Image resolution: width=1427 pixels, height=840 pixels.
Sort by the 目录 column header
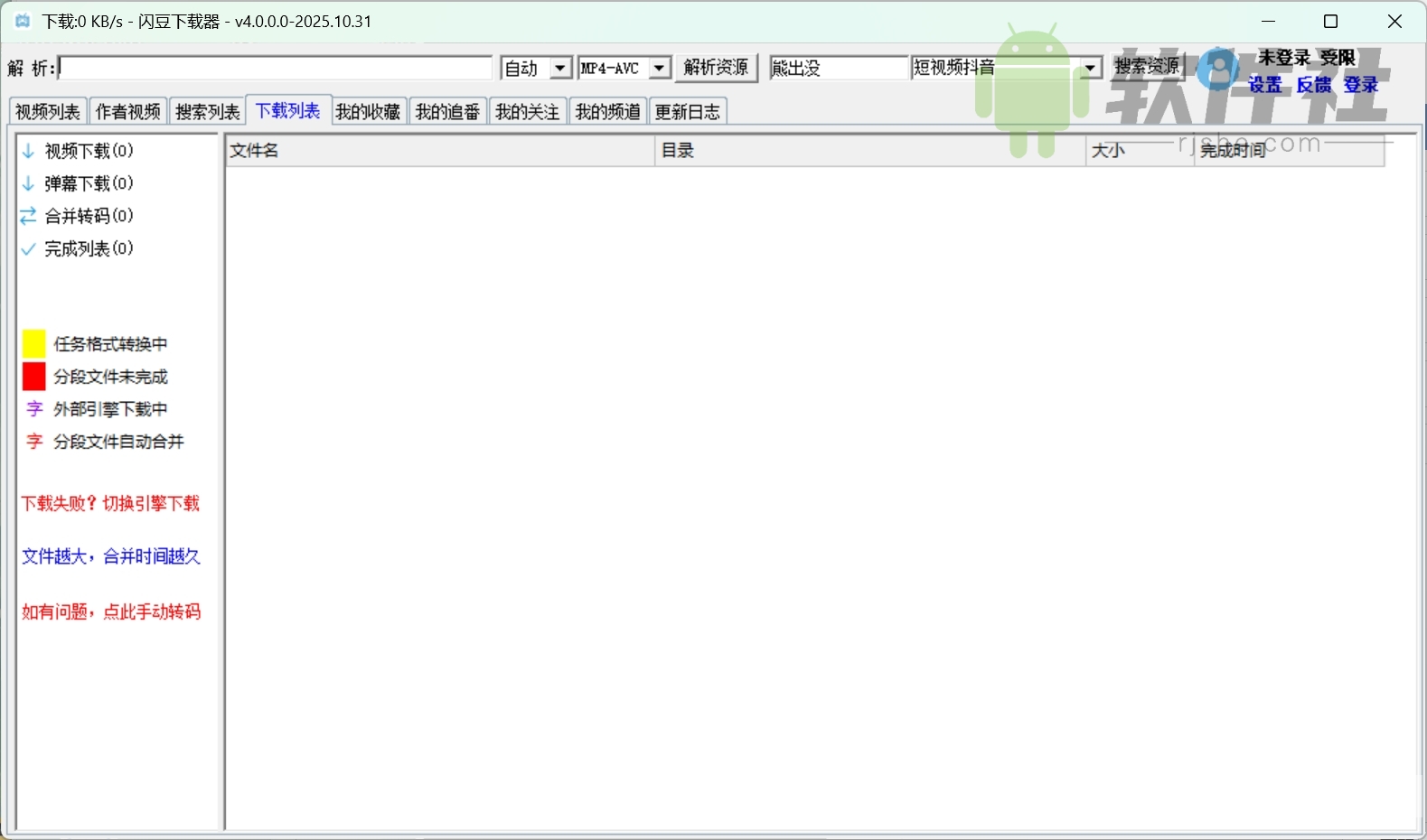870,151
